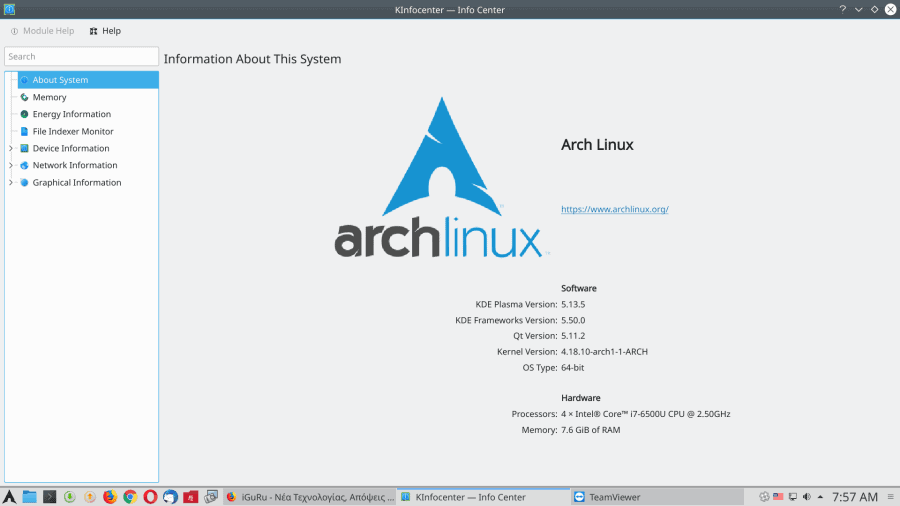Screen dimensions: 900x506
Task: Click the Module Help button
Action: 42,31
